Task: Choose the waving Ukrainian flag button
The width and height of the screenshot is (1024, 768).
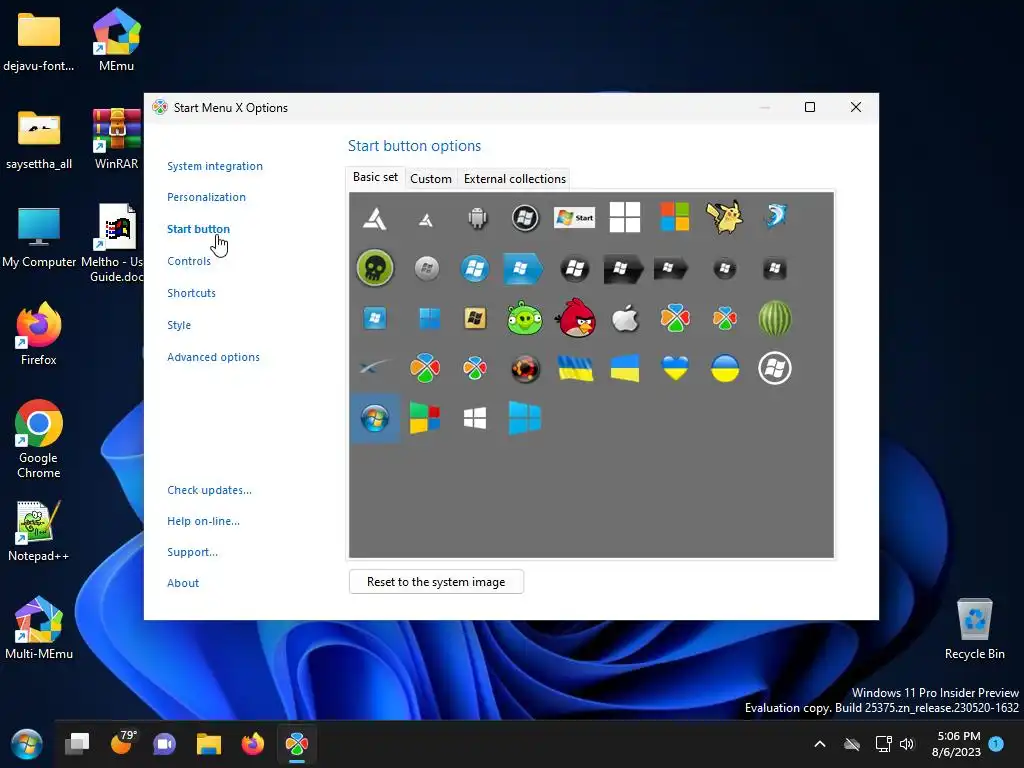Action: pos(575,368)
